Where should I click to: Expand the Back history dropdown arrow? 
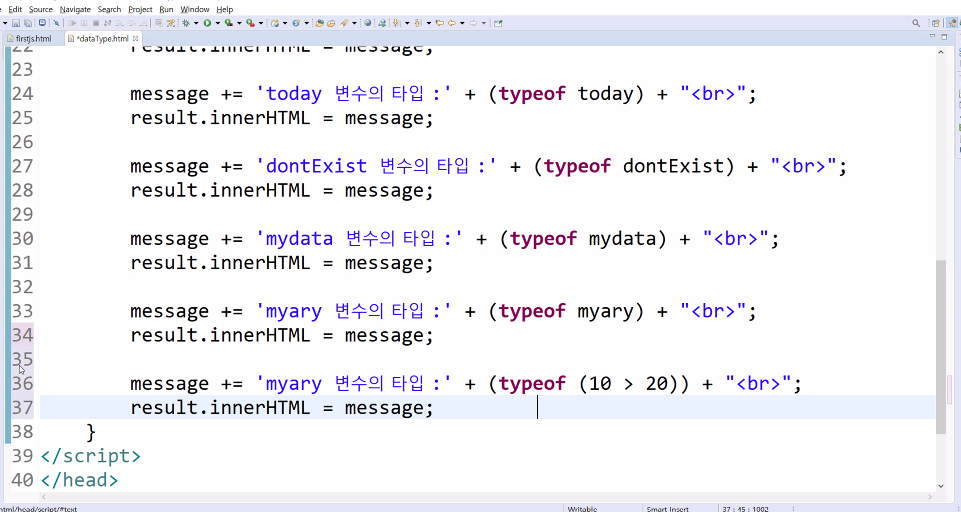pos(462,23)
